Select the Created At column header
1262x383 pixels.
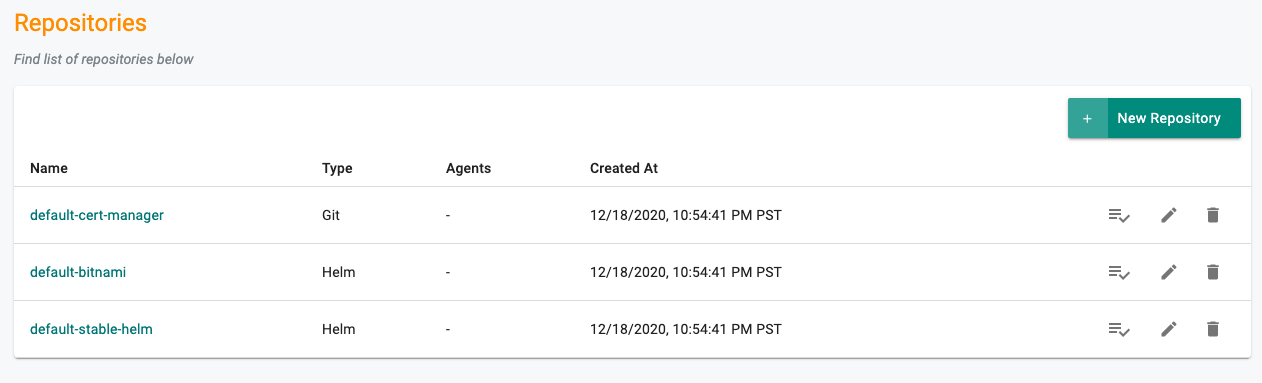(624, 168)
